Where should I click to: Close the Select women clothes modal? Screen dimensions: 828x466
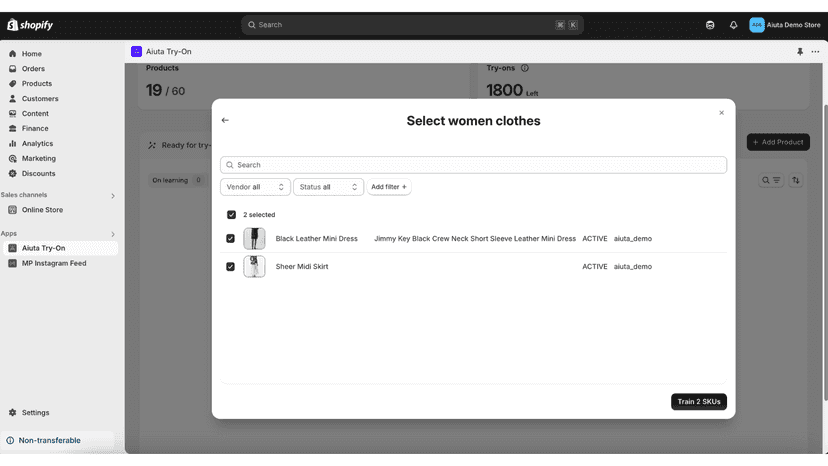721,113
